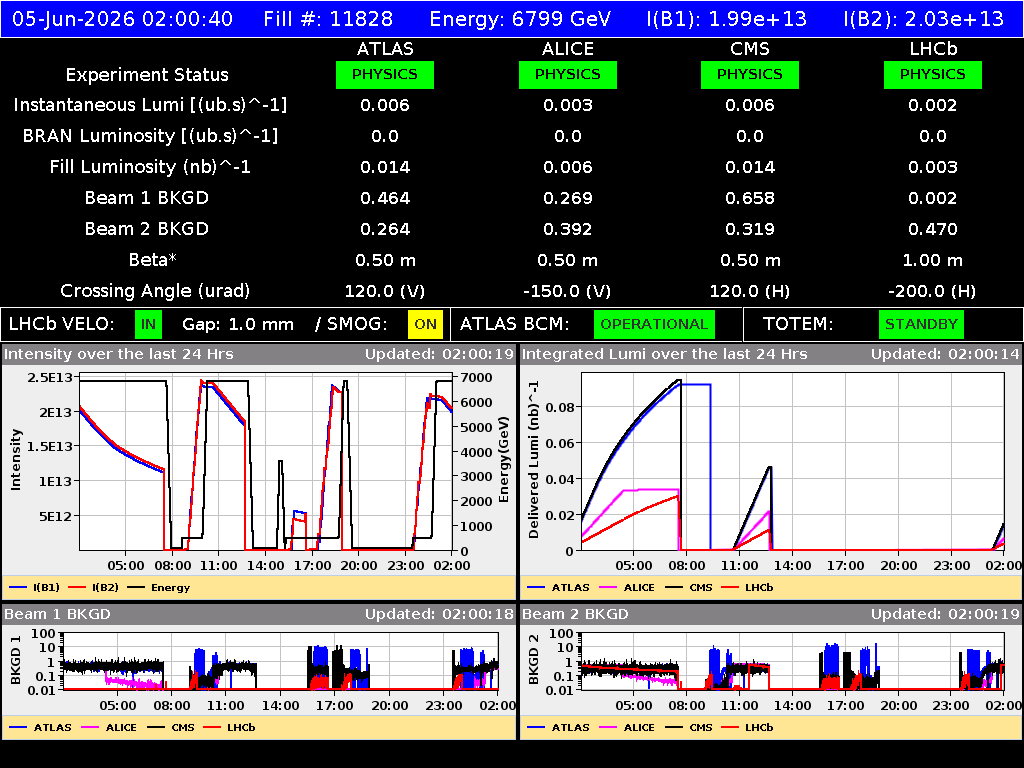
Task: Click Intensity over the last 24 Hrs title
Action: click(119, 354)
